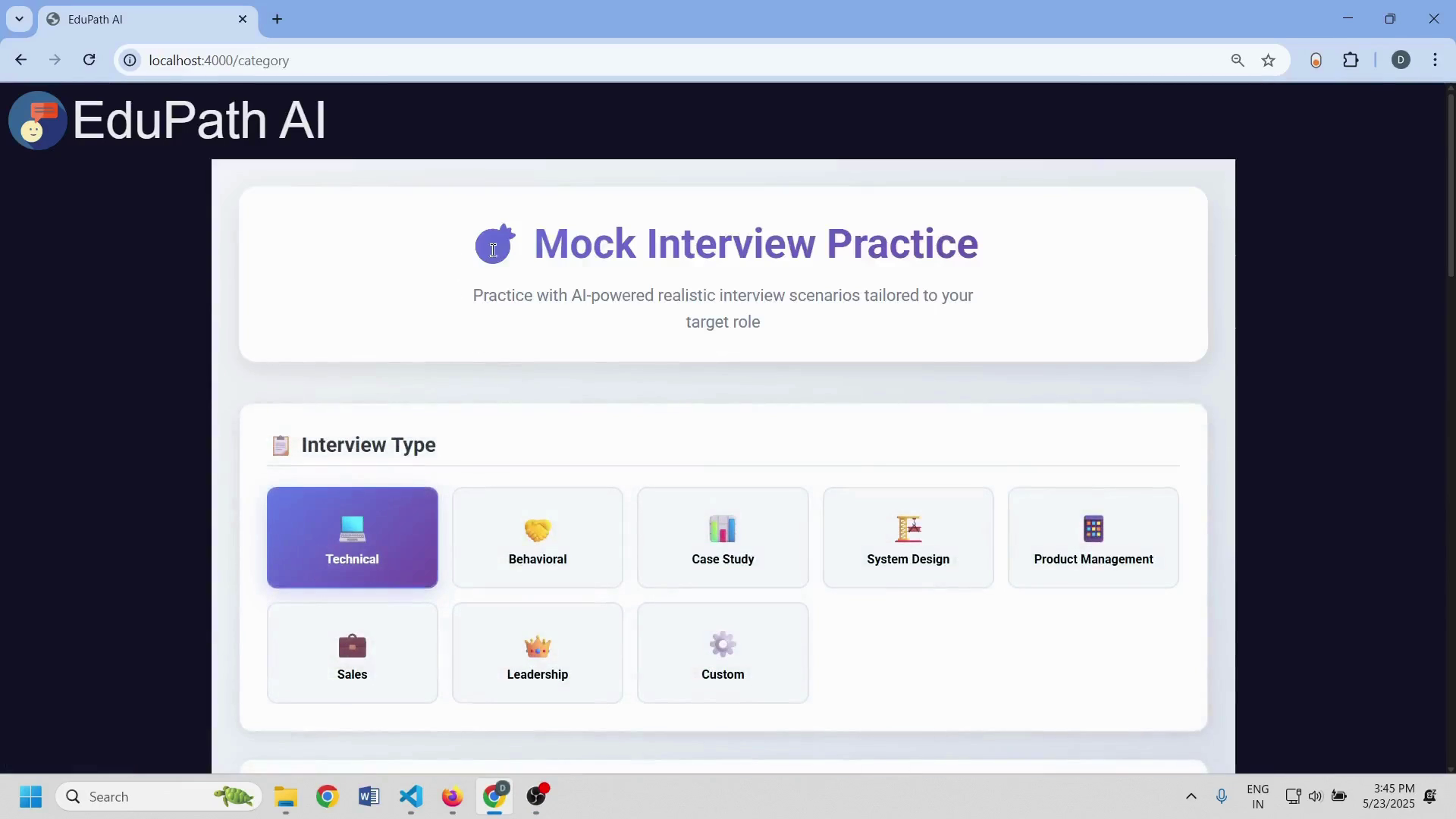Screen dimensions: 1456x819
Task: Select the Custom gear icon
Action: click(x=722, y=645)
